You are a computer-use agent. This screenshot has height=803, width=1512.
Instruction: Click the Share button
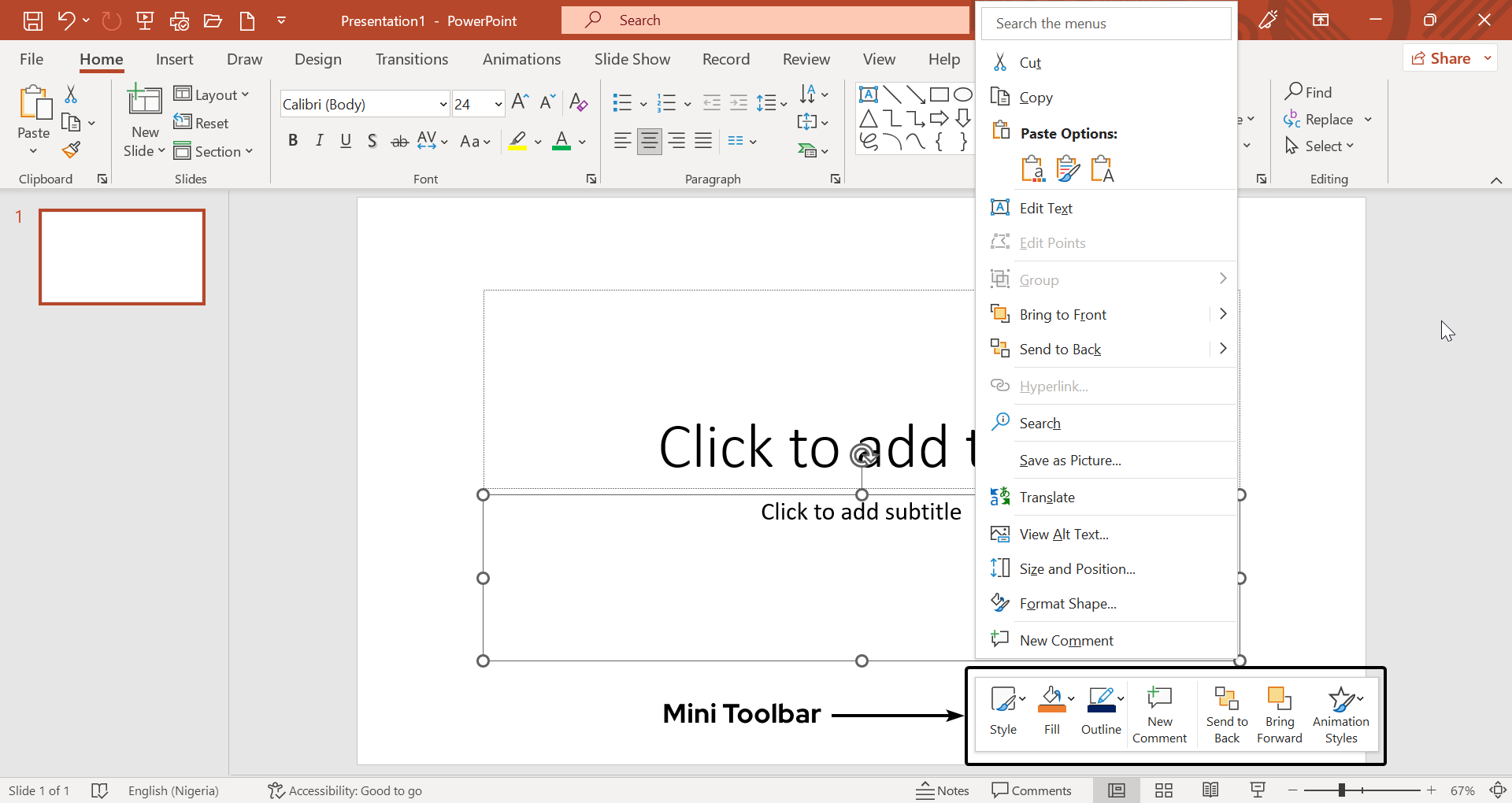tap(1447, 57)
